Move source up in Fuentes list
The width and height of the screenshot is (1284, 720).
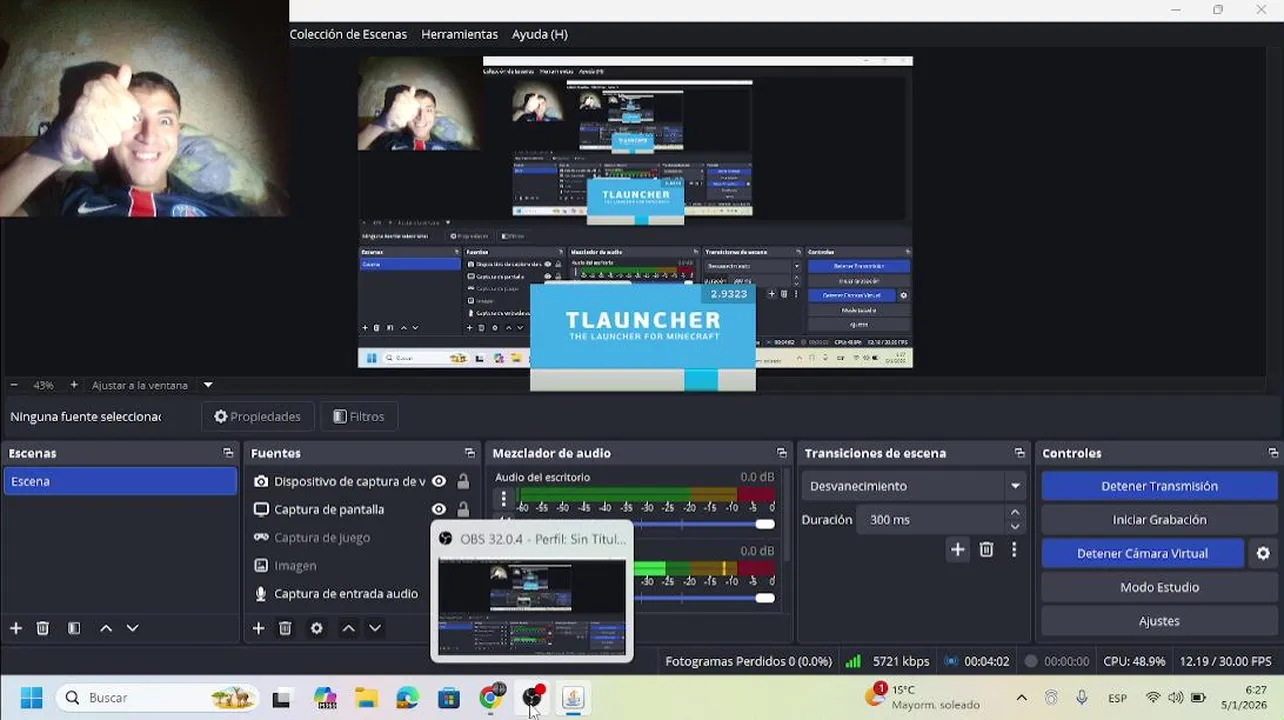pos(348,628)
